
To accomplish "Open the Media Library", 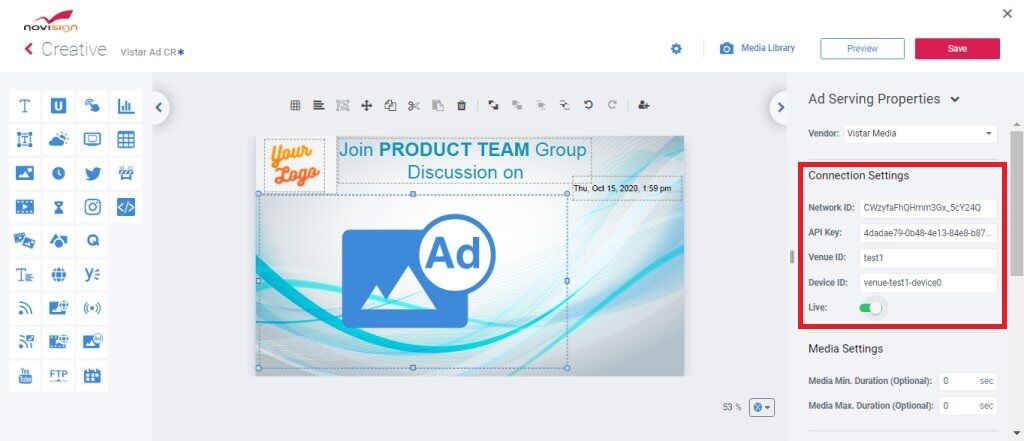I will 758,48.
